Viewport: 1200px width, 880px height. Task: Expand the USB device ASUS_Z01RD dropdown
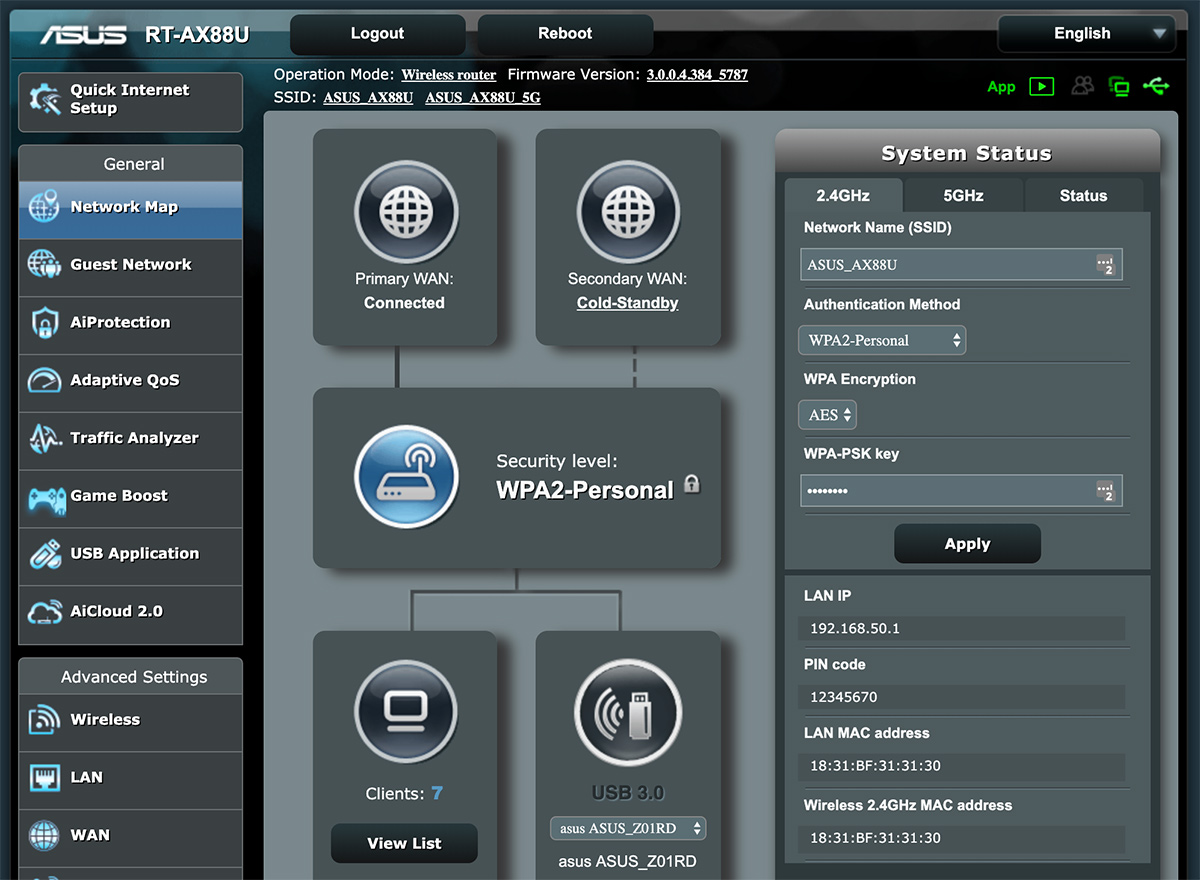point(628,828)
